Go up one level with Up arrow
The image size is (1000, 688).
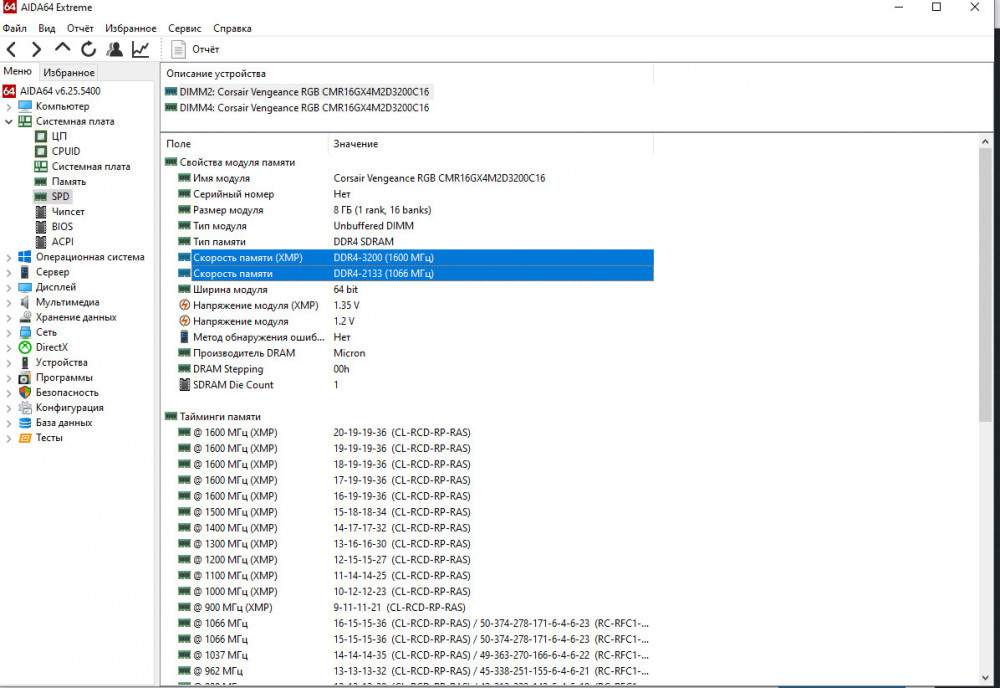pyautogui.click(x=62, y=48)
